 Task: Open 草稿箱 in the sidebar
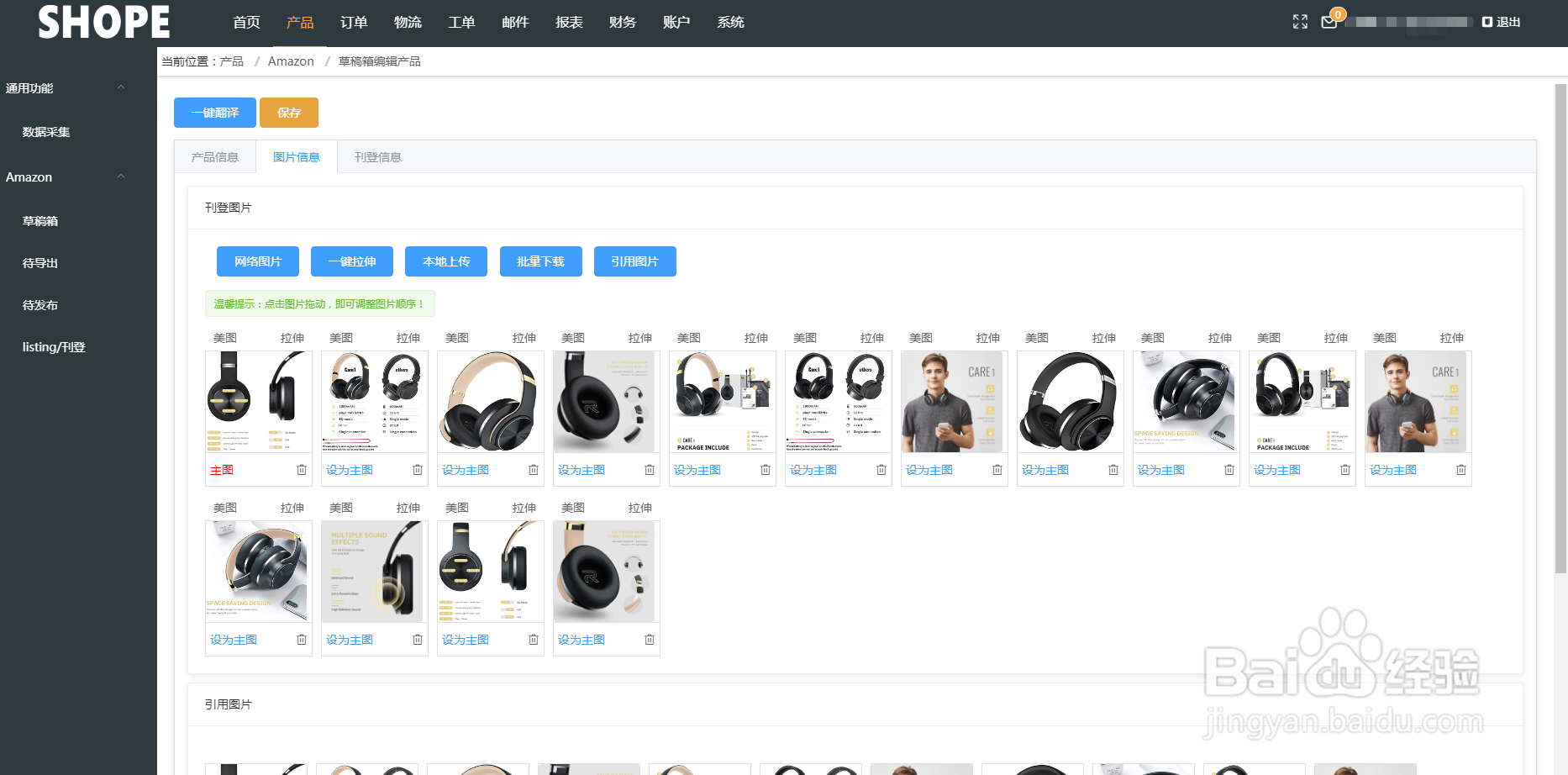point(40,221)
